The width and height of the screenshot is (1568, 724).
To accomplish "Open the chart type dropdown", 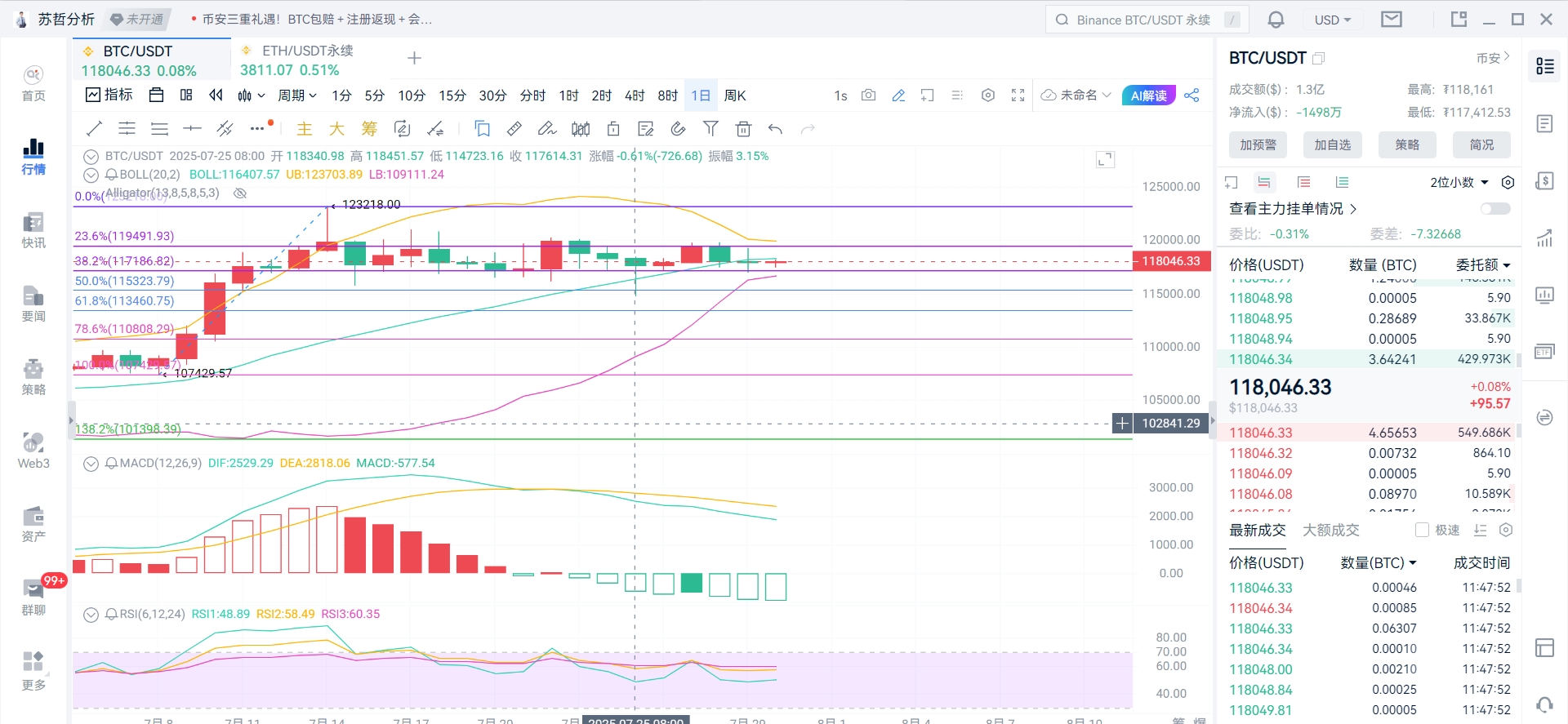I will (252, 95).
